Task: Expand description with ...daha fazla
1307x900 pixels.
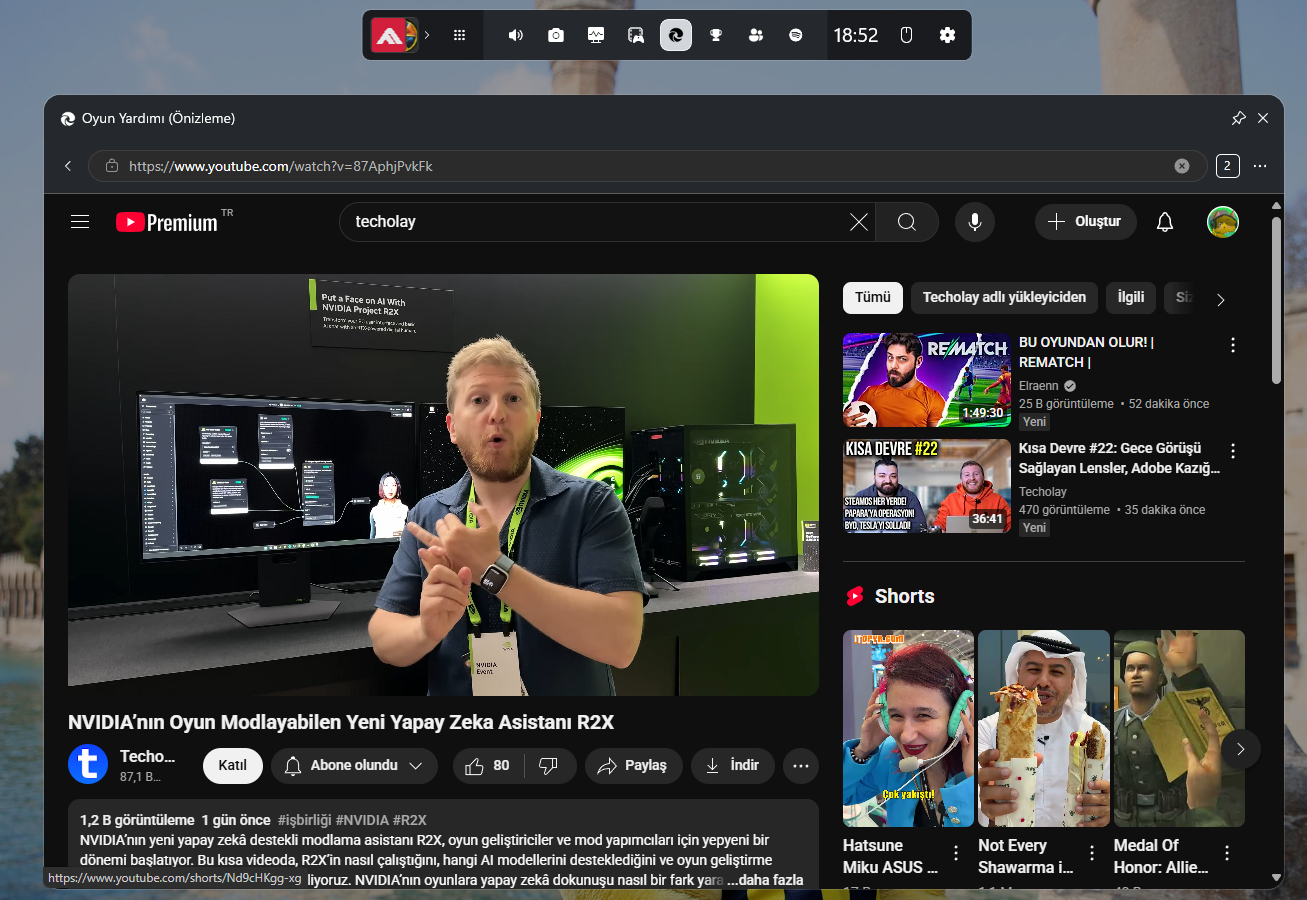Action: tap(765, 880)
